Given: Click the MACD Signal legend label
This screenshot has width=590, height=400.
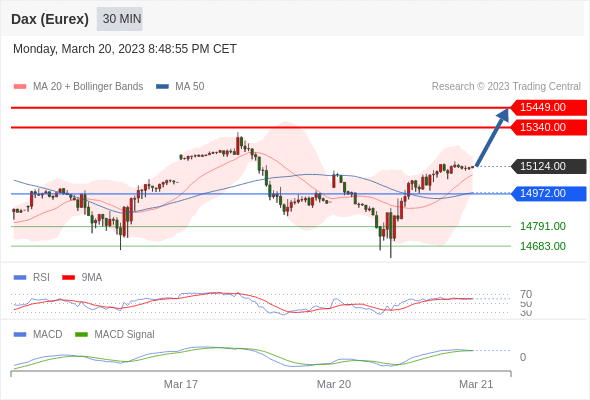Looking at the screenshot, I should 125,335.
